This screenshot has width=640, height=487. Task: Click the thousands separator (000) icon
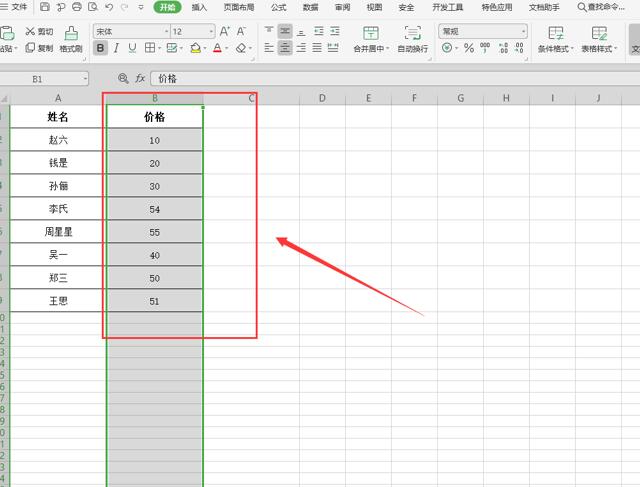[485, 48]
